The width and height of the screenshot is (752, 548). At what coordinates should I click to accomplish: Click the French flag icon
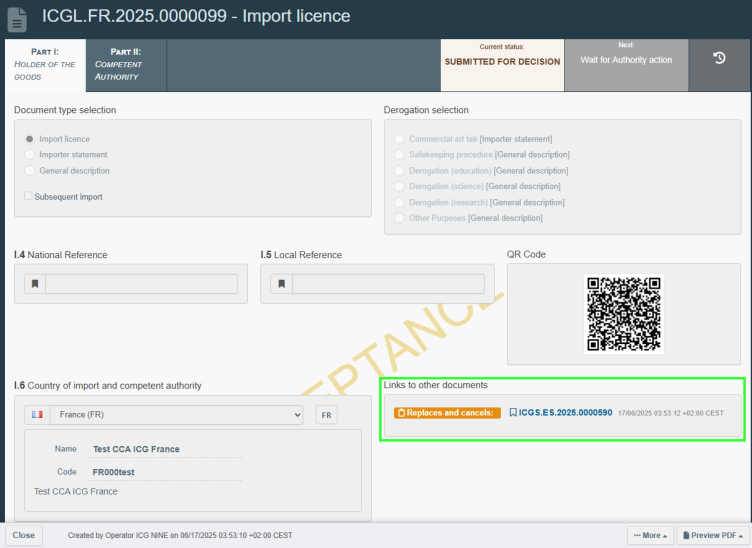38,415
